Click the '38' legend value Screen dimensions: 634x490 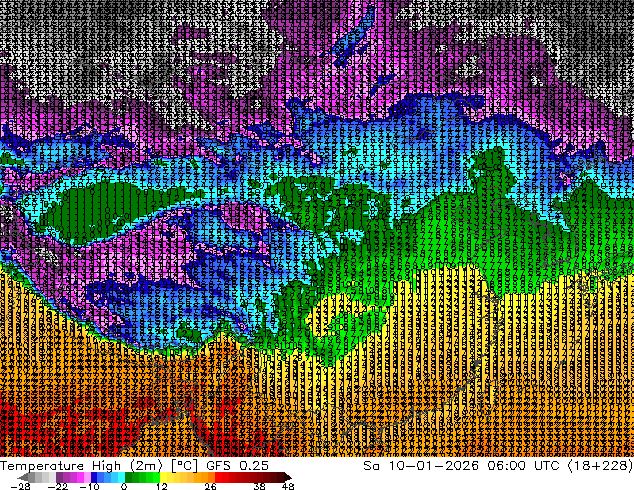[x=260, y=486]
